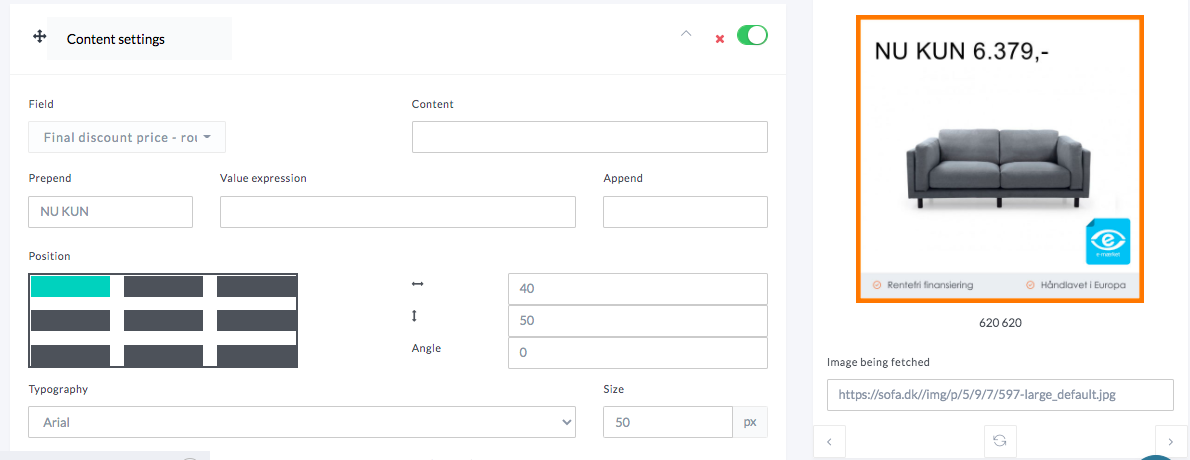
Task: Open the Typography dropdown showing Arial
Action: point(302,422)
